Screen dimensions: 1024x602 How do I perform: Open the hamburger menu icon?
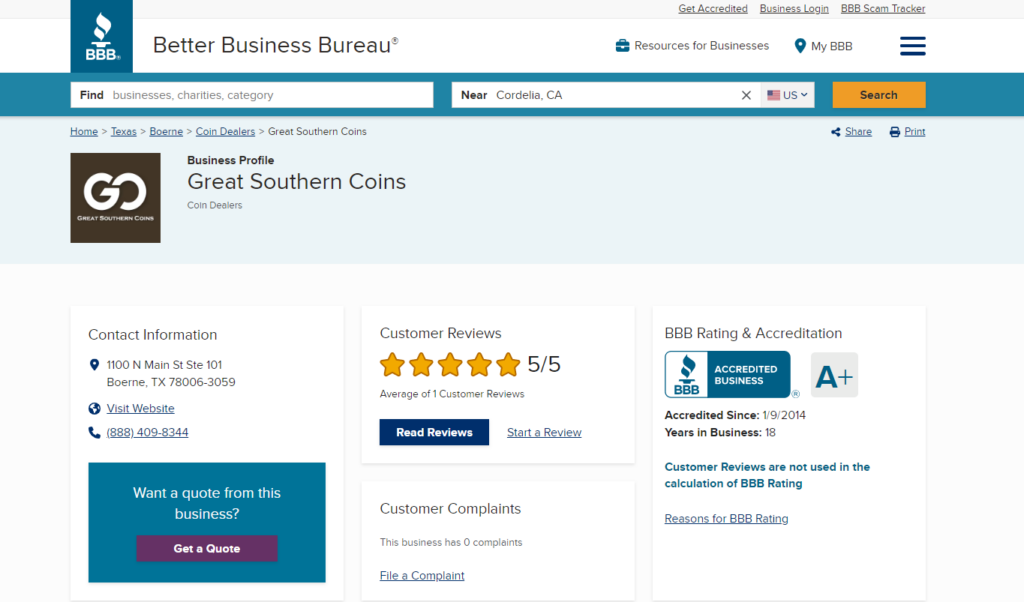coord(912,46)
